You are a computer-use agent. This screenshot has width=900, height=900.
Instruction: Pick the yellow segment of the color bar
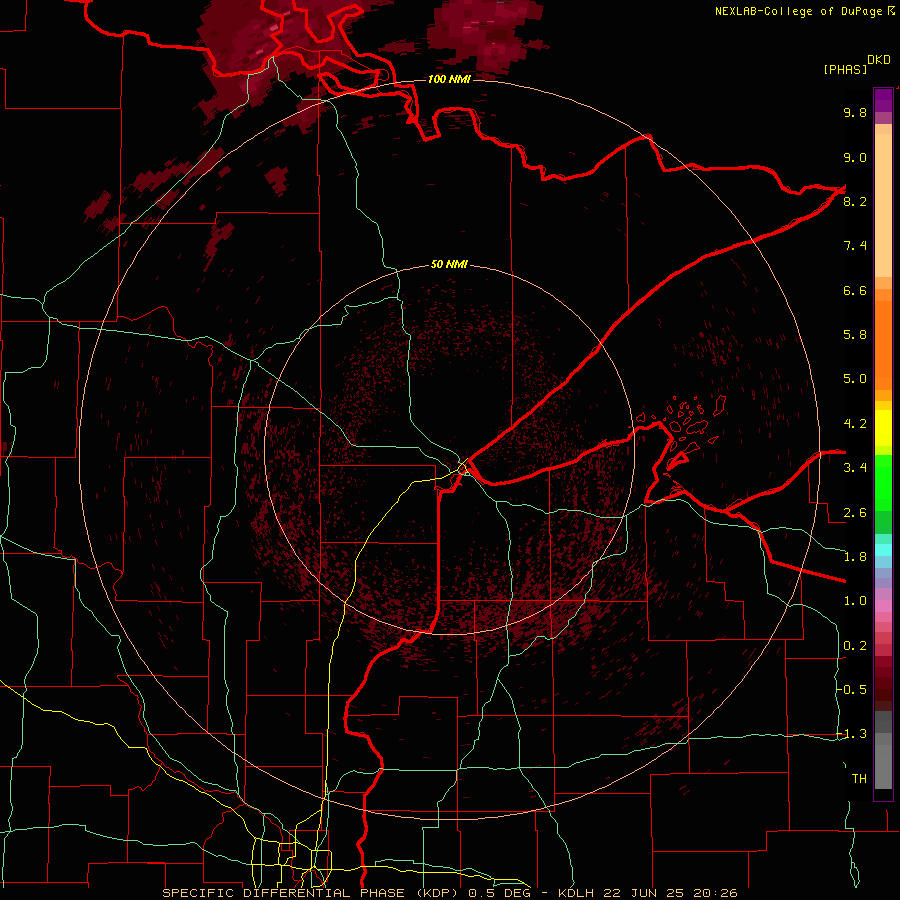click(x=883, y=428)
